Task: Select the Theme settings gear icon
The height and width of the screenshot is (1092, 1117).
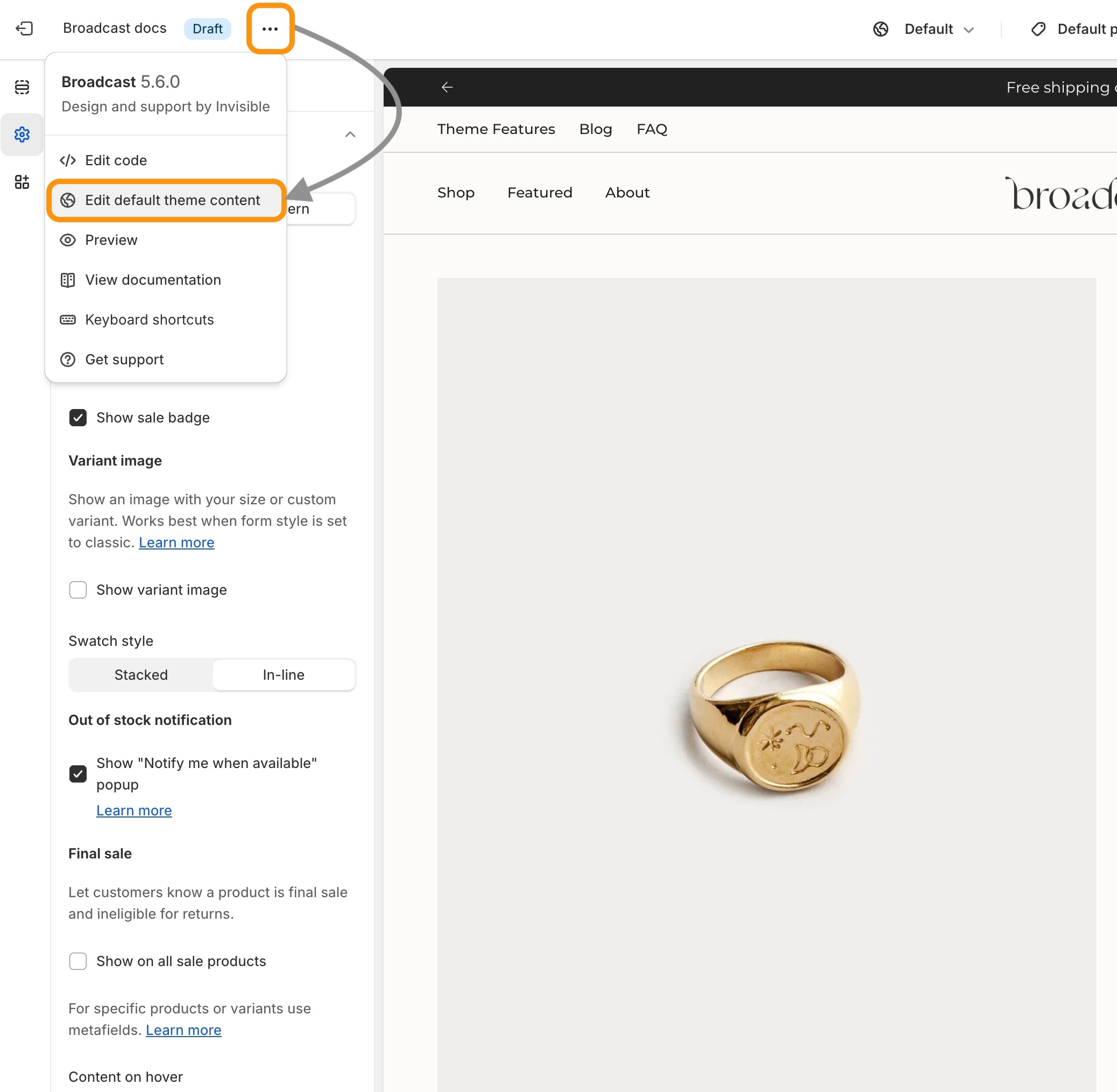Action: 22,135
